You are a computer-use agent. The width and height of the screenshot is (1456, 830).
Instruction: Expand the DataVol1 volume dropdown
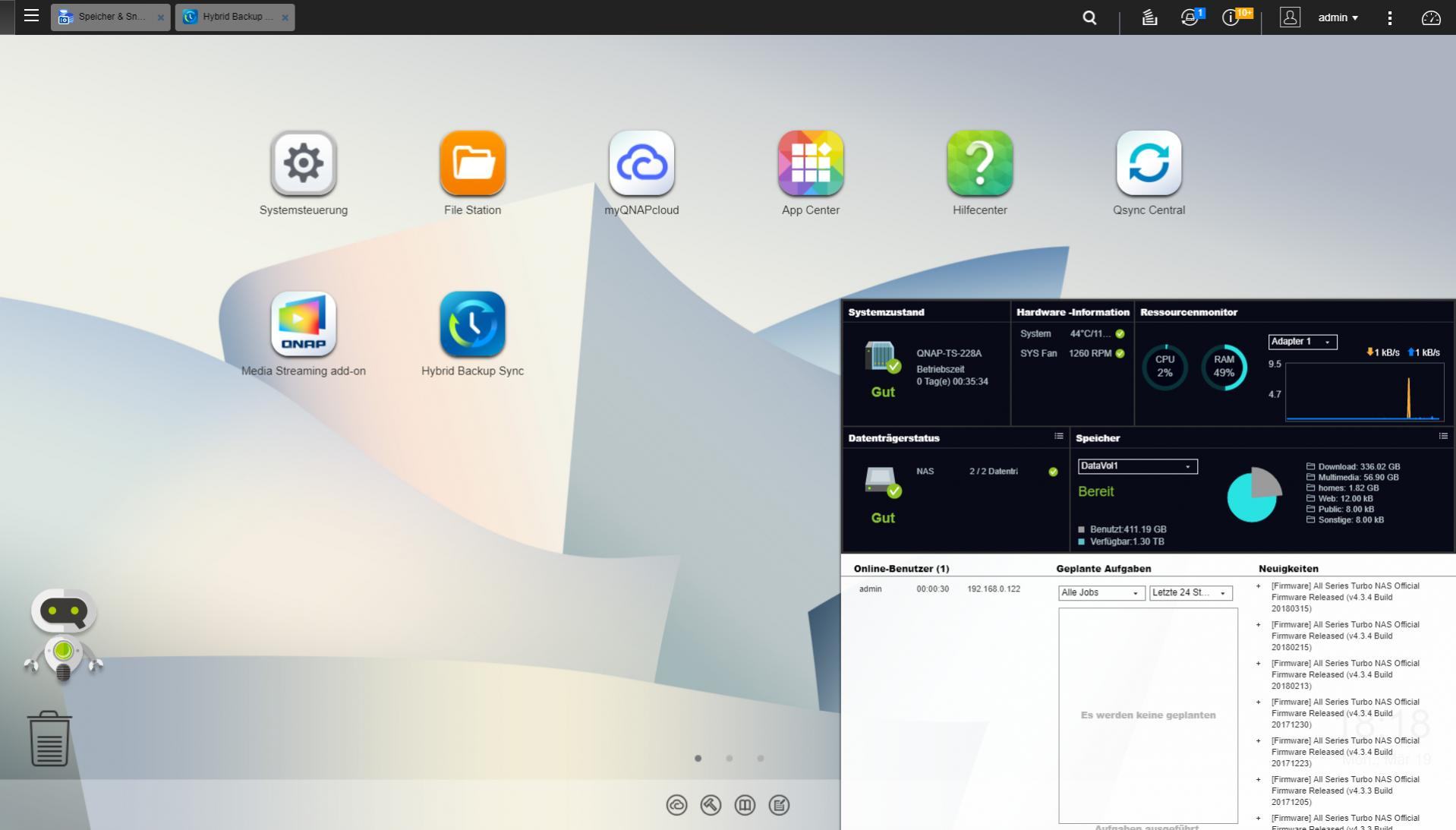pyautogui.click(x=1137, y=466)
